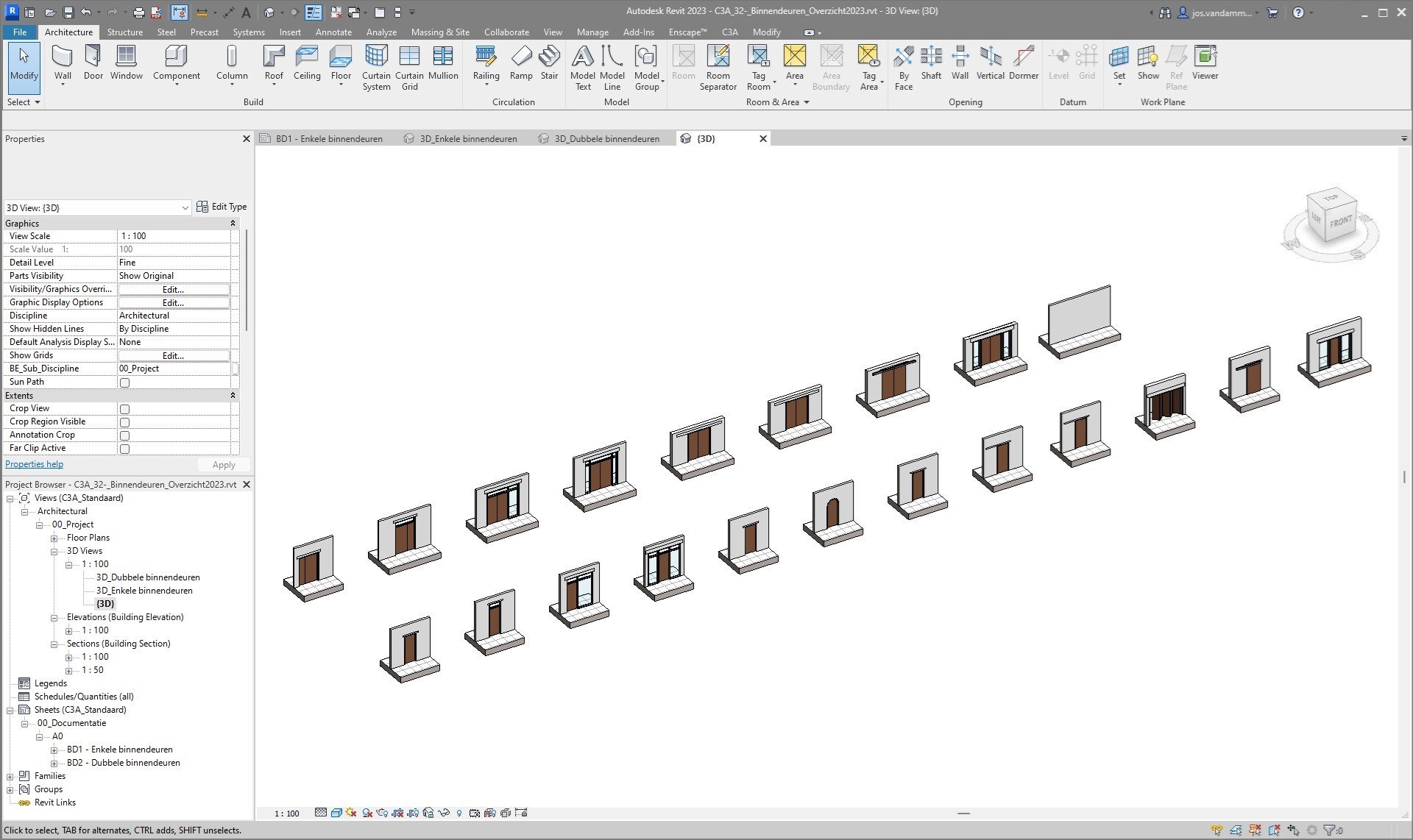Click the FRONT face of the ViewCube
The image size is (1413, 840).
tap(1341, 221)
